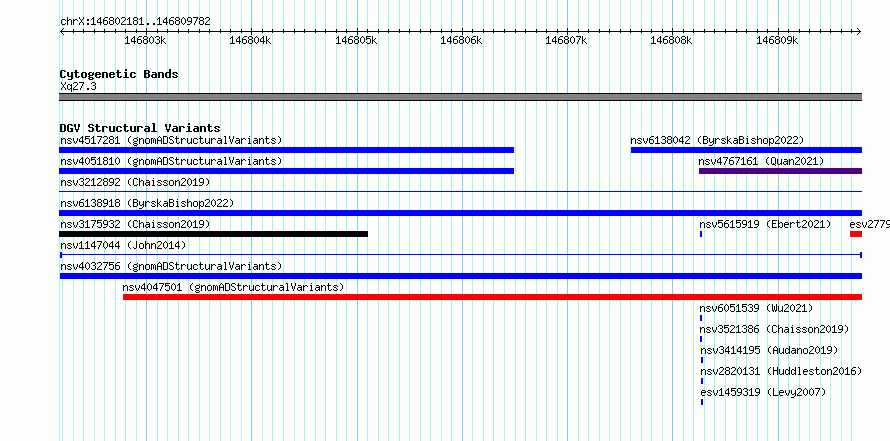Viewport: 890px width, 441px height.
Task: Select the black nsv3175932 variant bar
Action: click(213, 234)
